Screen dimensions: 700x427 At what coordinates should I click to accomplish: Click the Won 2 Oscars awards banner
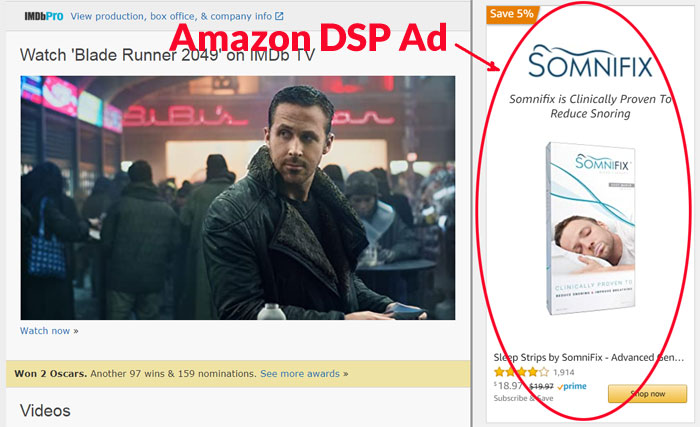coord(238,374)
